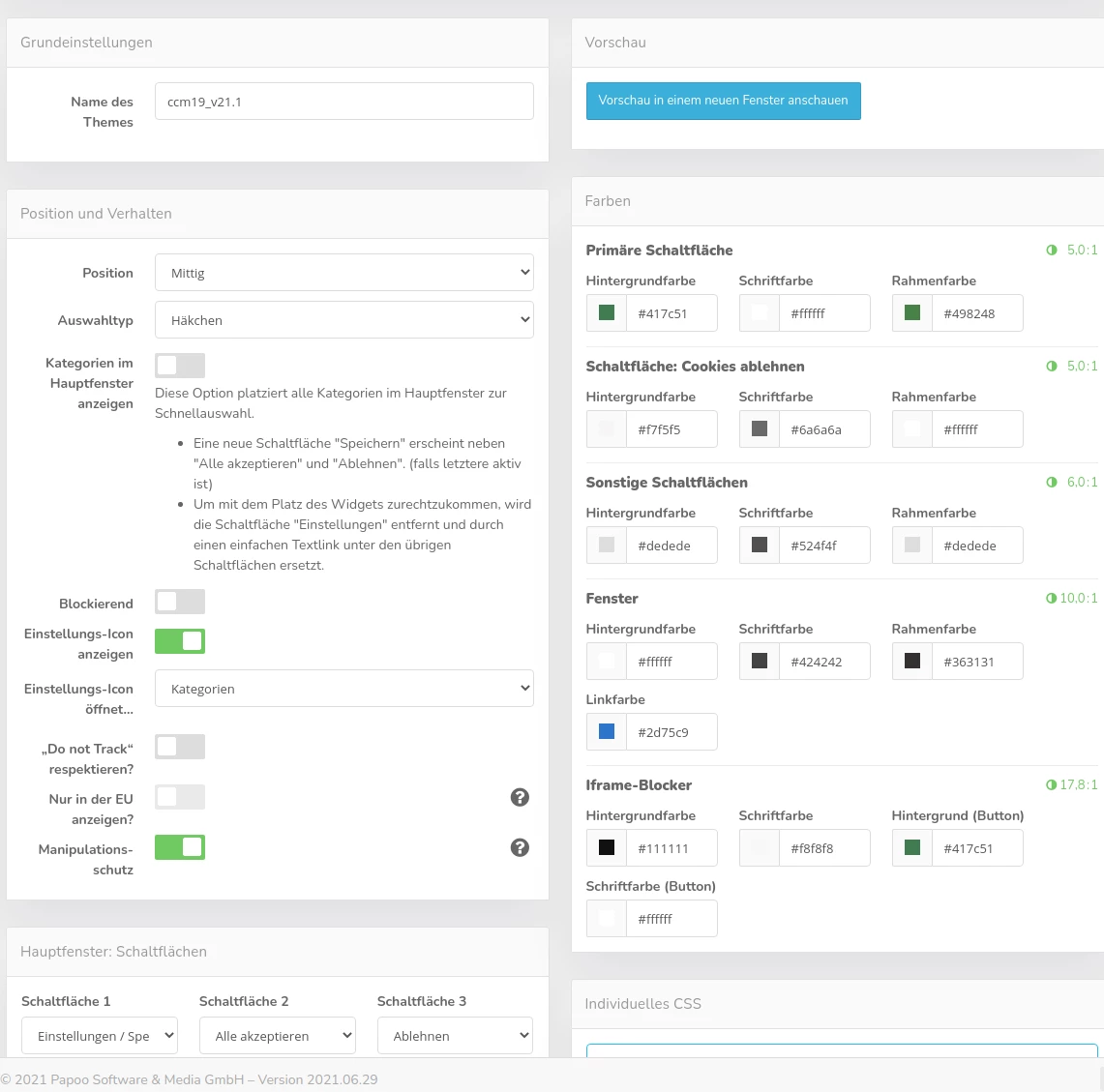The width and height of the screenshot is (1104, 1092).
Task: Click contrast ratio icon for Primäre Schaltfläche
Action: [x=1052, y=250]
